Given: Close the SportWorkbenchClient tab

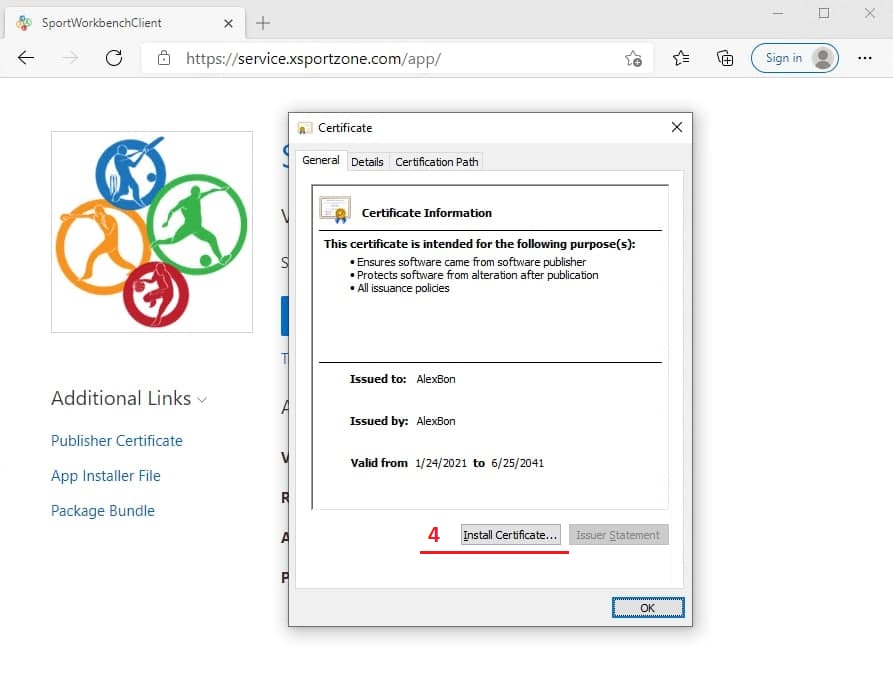Looking at the screenshot, I should pyautogui.click(x=228, y=22).
